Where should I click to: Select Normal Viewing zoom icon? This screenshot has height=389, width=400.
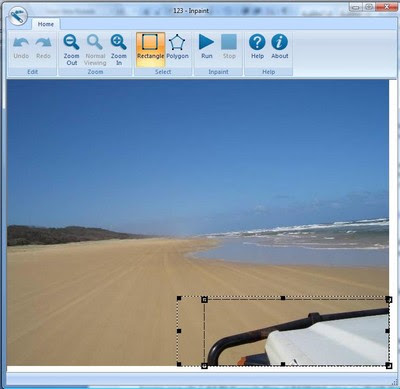pos(95,42)
